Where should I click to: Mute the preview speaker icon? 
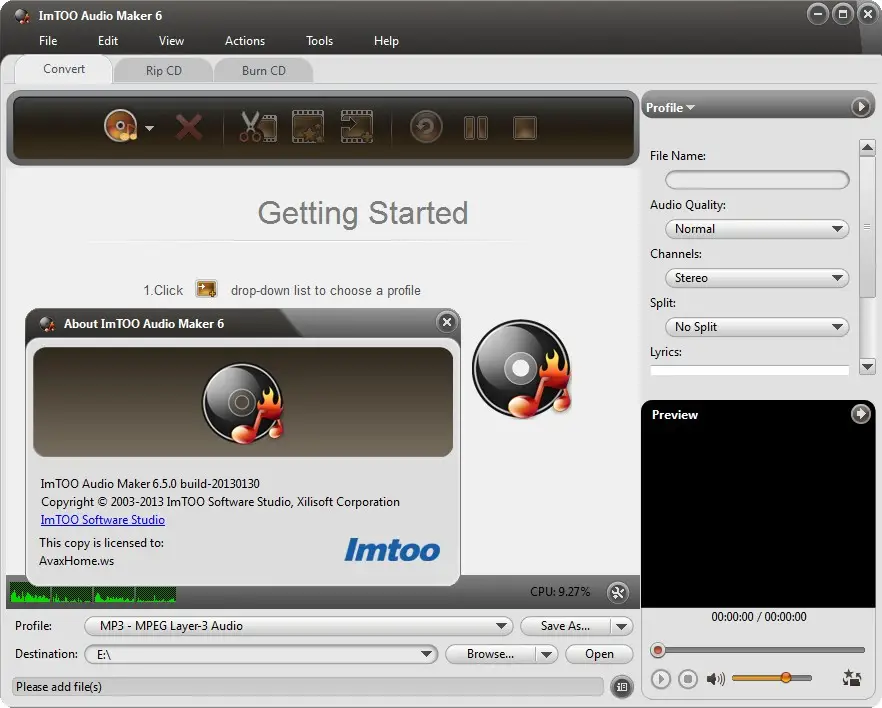tap(715, 679)
